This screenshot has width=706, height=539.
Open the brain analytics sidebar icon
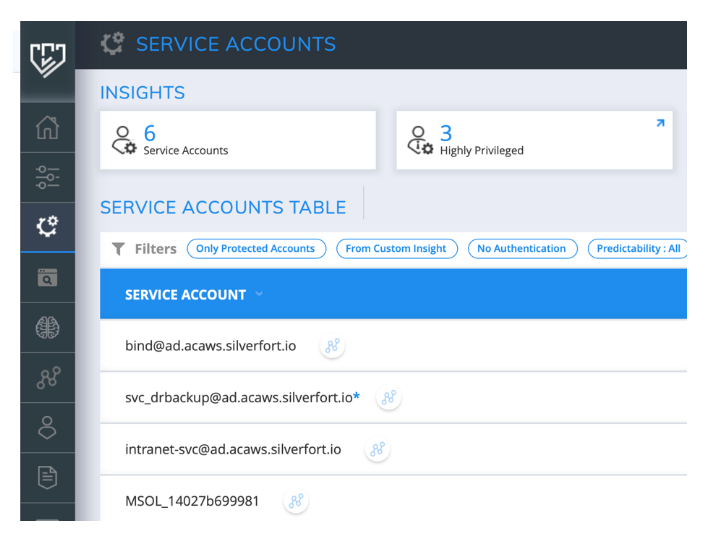pos(47,328)
